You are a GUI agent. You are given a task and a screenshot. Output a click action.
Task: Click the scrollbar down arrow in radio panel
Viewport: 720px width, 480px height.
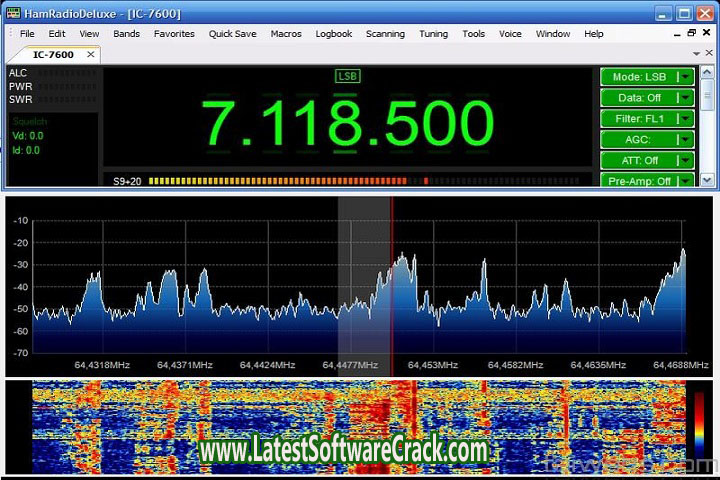[708, 180]
